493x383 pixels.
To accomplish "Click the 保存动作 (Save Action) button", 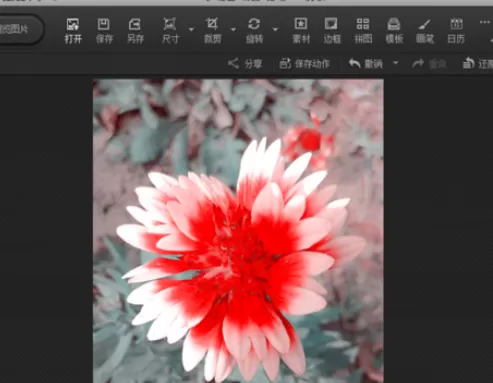I will pos(304,63).
